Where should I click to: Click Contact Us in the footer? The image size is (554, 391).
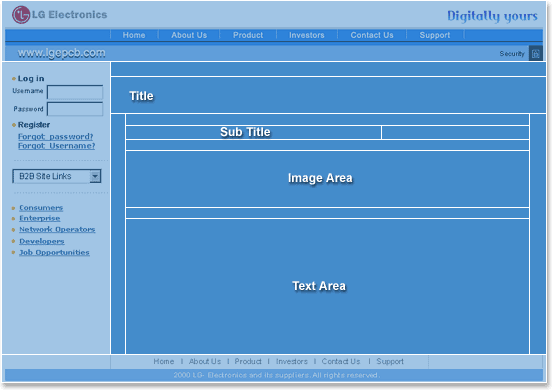pos(341,361)
